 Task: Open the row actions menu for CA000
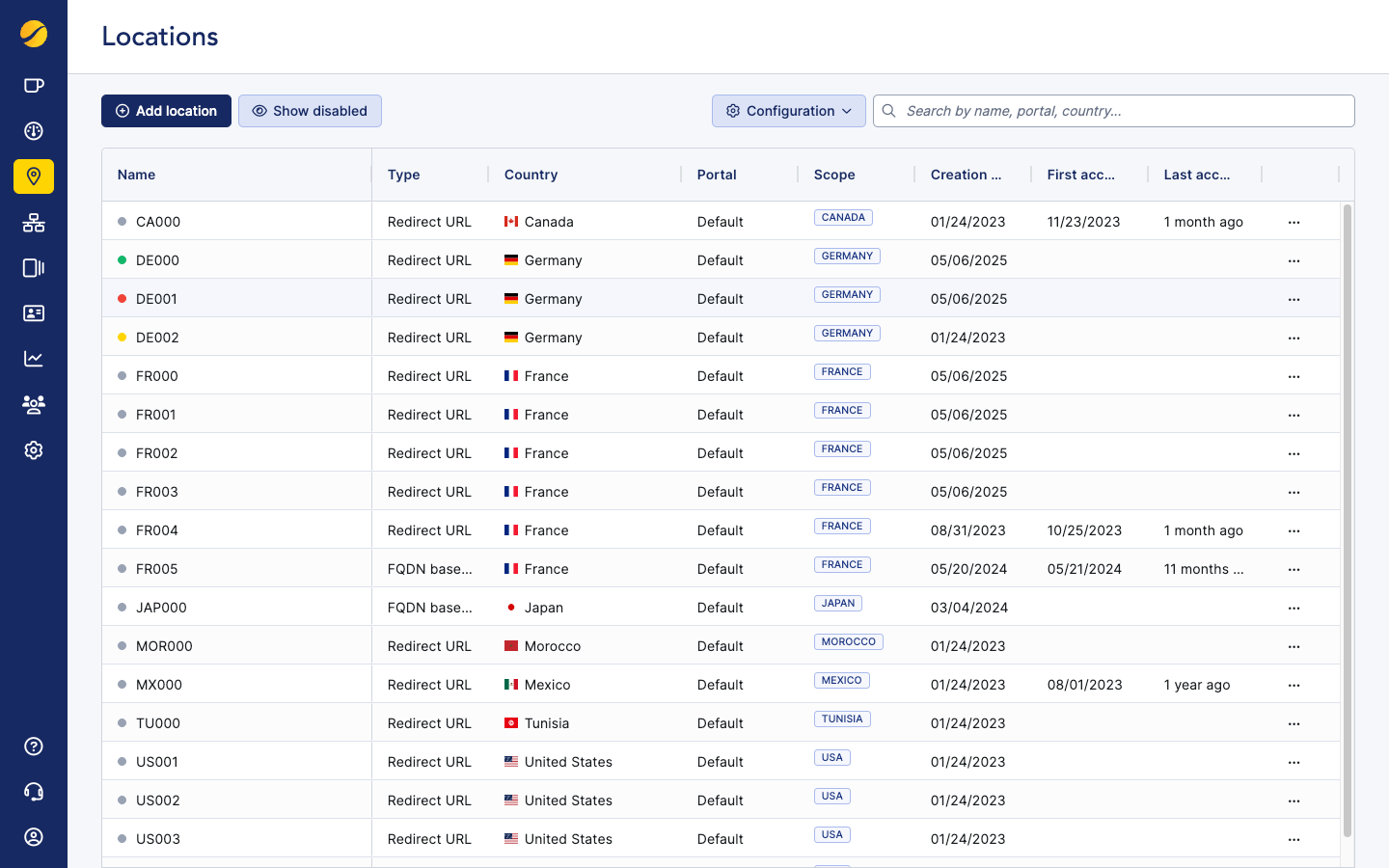click(1294, 222)
